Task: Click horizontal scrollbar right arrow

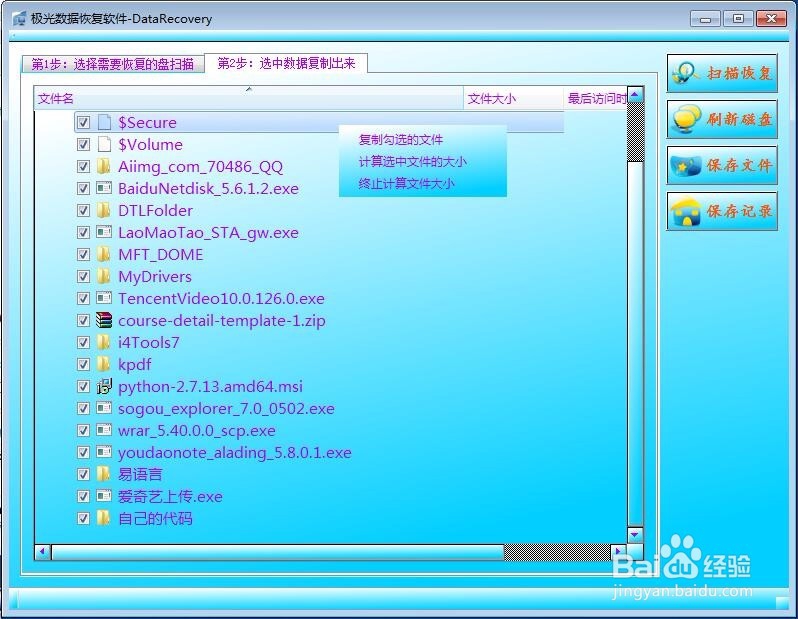Action: click(618, 551)
